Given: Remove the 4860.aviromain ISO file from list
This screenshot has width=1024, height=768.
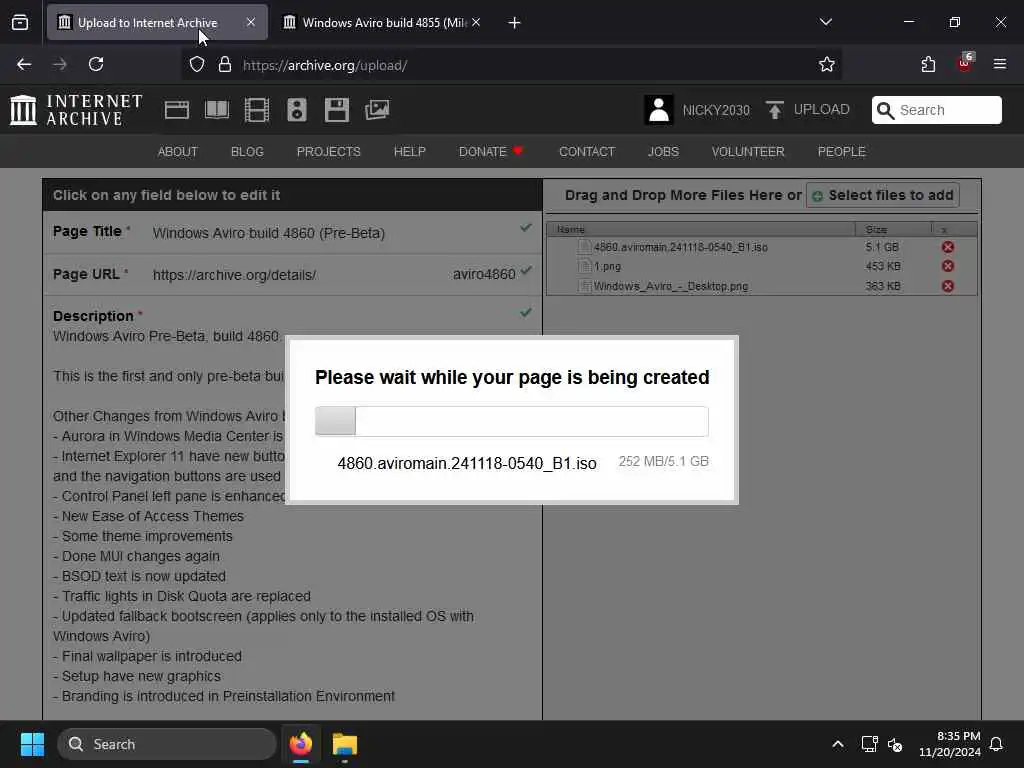Looking at the screenshot, I should click(x=948, y=247).
